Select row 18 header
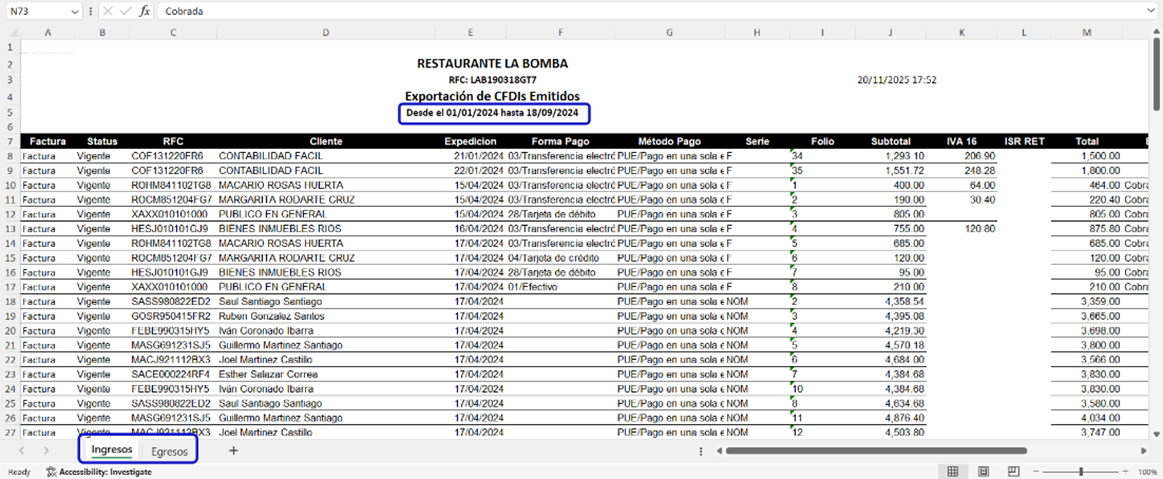The width and height of the screenshot is (1163, 479). [x=10, y=302]
